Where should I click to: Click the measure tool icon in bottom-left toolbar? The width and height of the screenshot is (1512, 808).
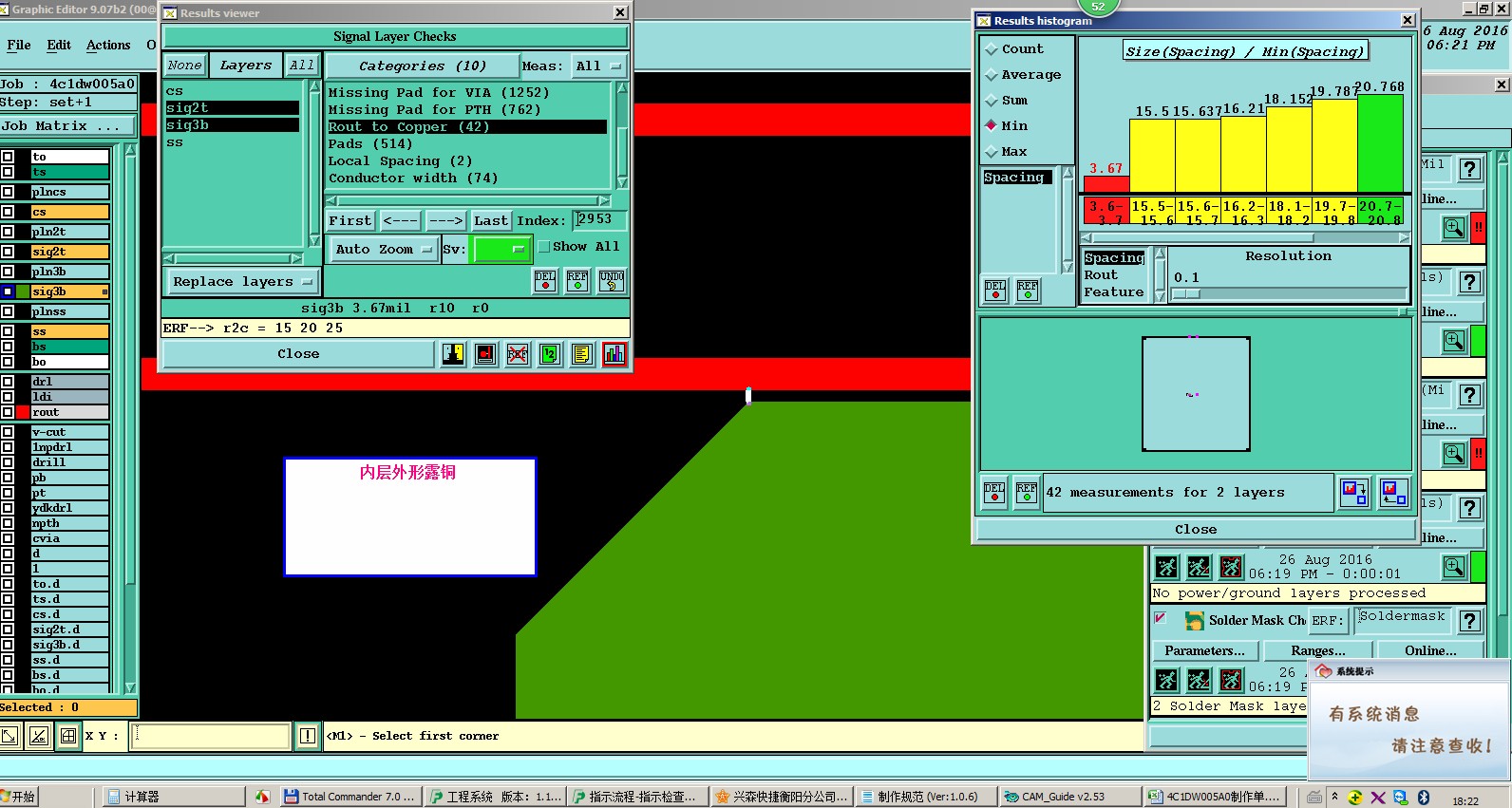point(39,736)
